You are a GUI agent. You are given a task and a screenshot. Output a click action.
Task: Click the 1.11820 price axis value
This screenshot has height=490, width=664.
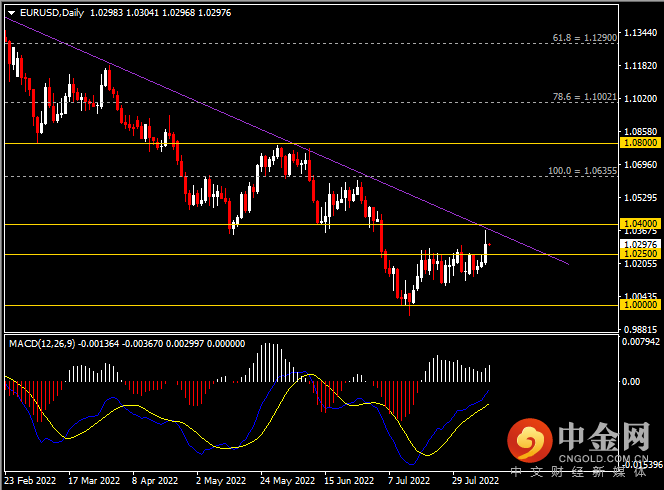click(641, 66)
